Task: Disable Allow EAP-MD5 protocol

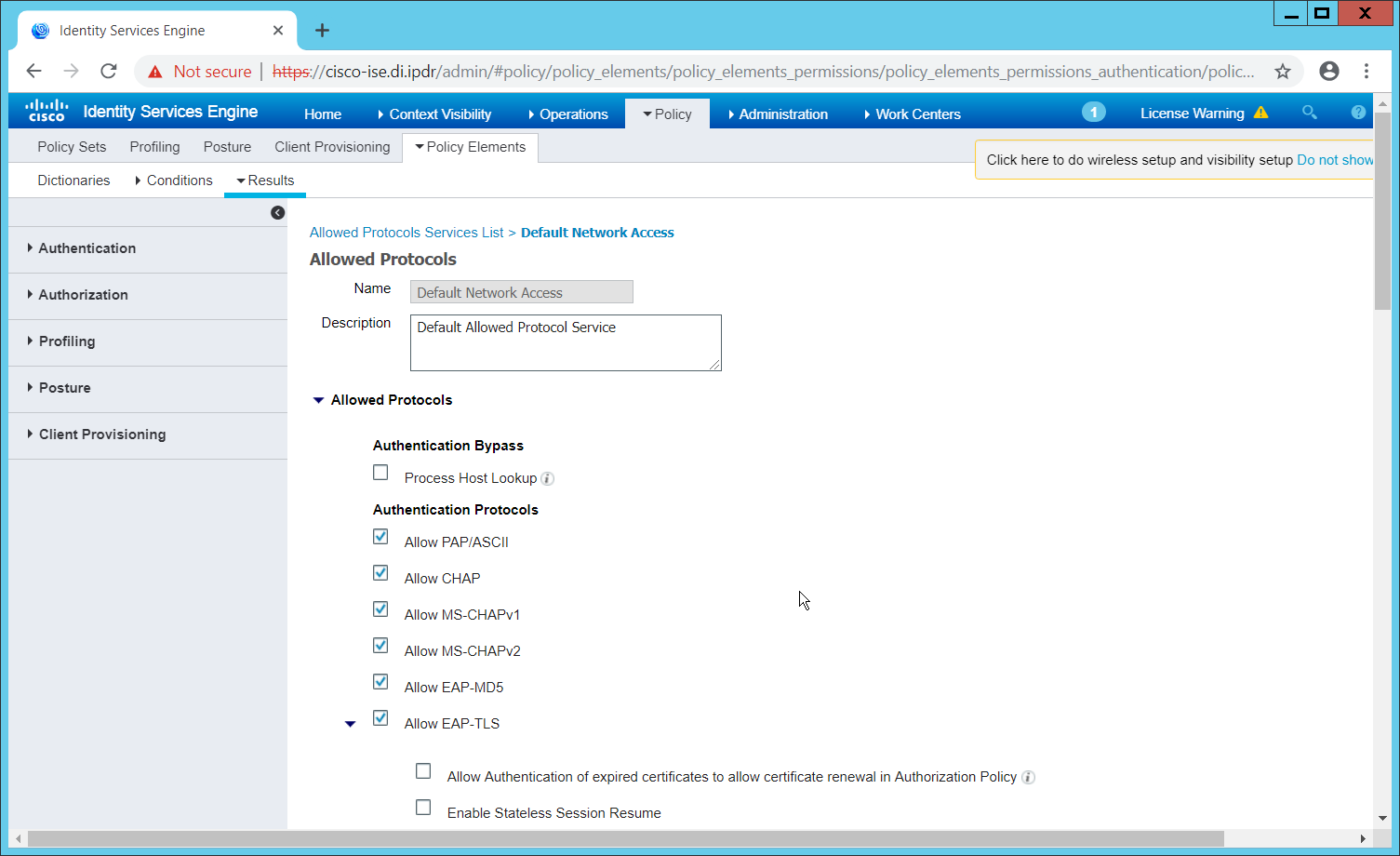Action: click(380, 682)
